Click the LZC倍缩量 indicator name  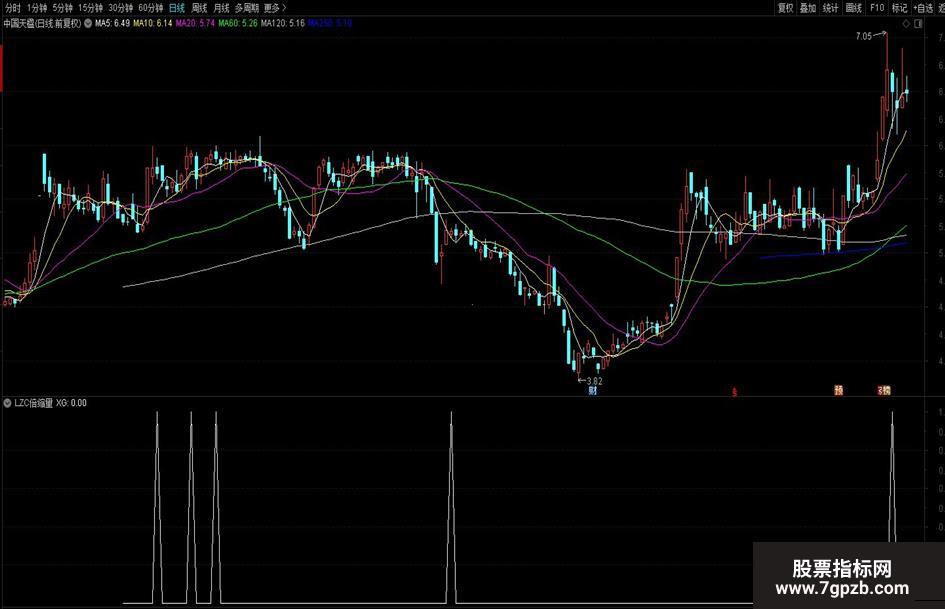pos(34,403)
